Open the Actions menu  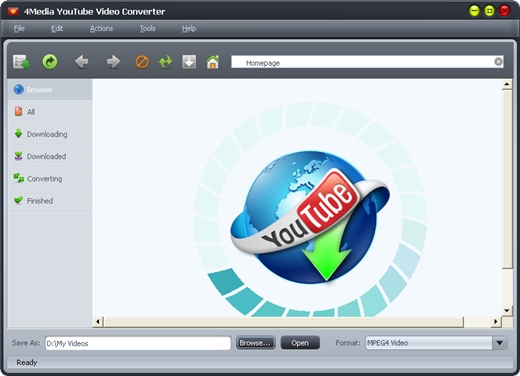point(101,29)
